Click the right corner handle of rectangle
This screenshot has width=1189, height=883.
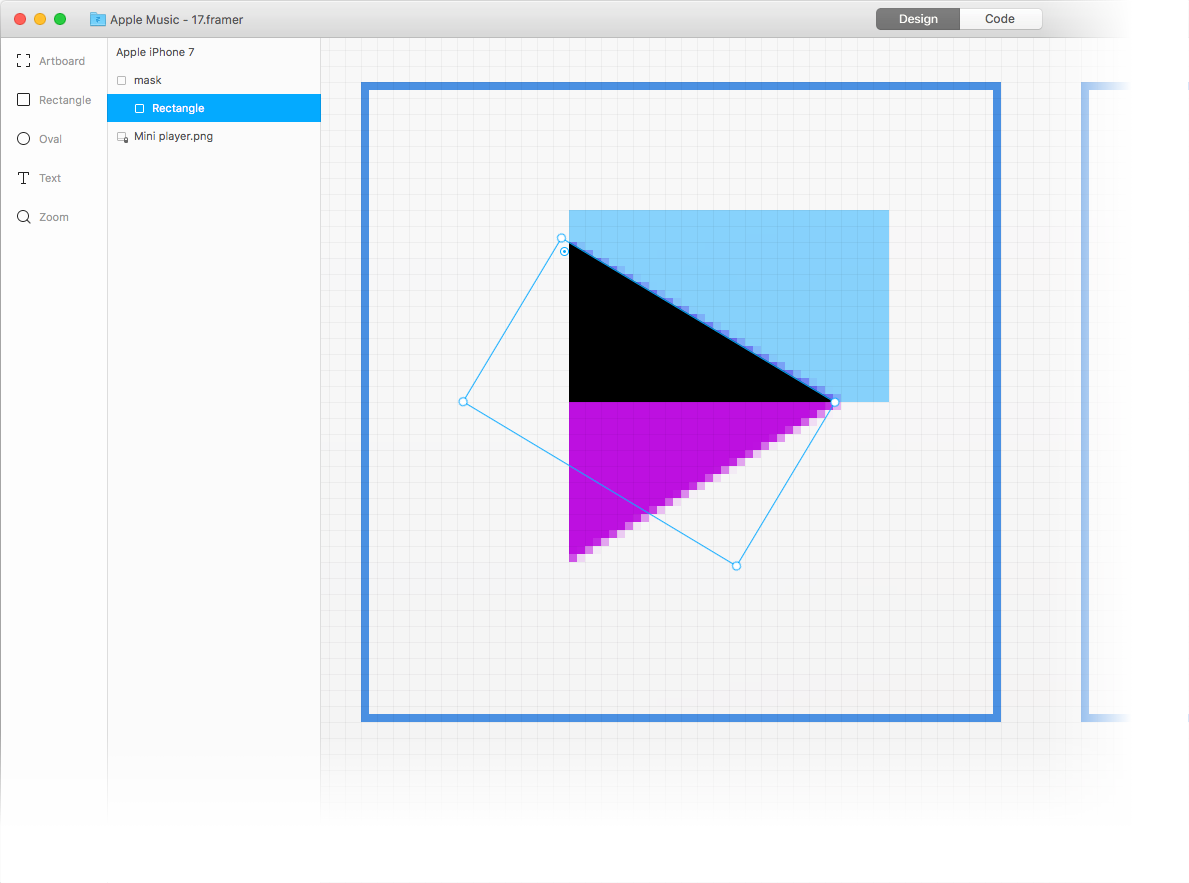tap(835, 402)
